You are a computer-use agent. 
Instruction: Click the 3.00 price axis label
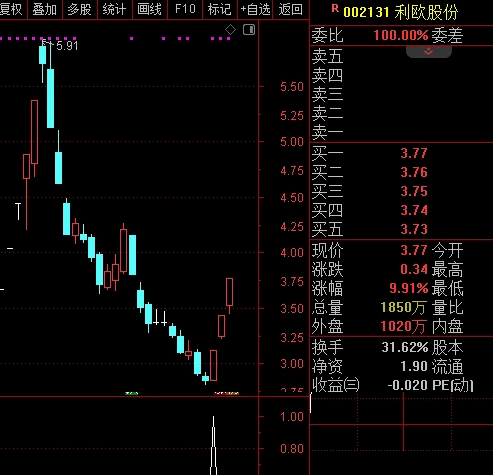tap(292, 363)
